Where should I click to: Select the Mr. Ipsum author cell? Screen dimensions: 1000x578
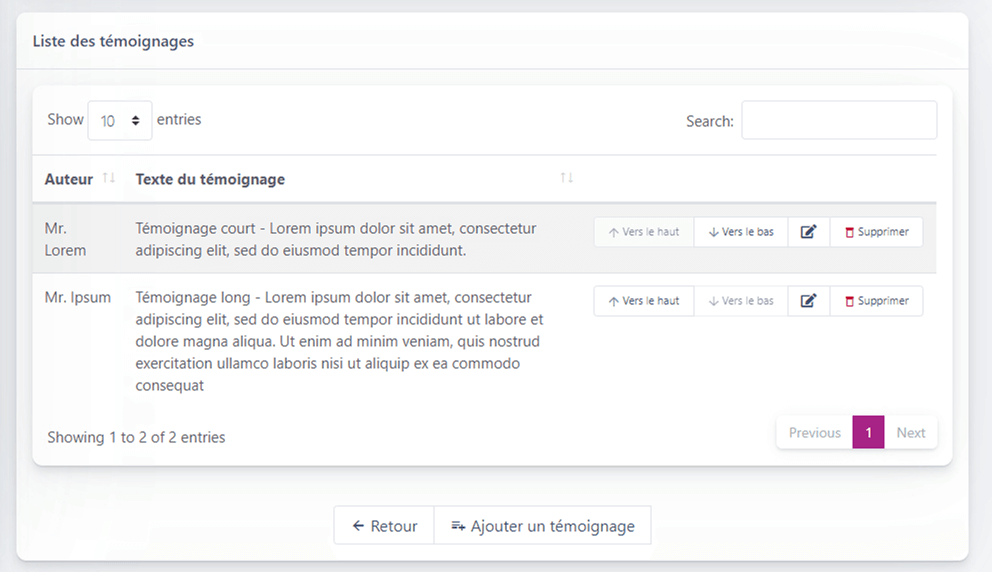pyautogui.click(x=77, y=298)
